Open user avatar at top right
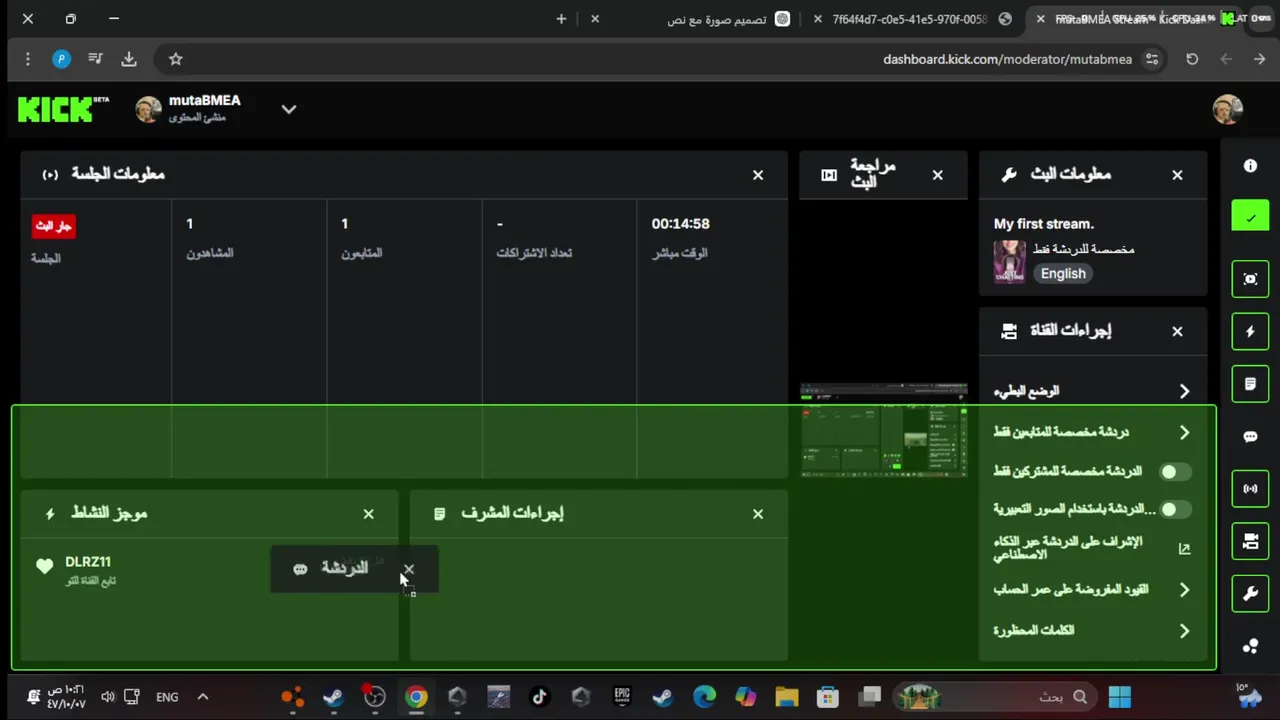1280x720 pixels. point(1227,109)
